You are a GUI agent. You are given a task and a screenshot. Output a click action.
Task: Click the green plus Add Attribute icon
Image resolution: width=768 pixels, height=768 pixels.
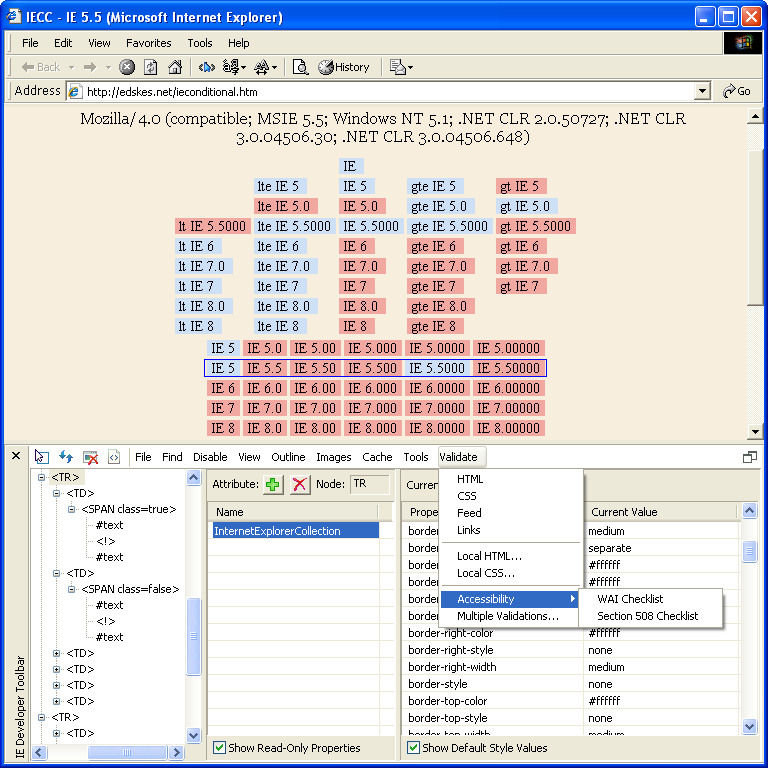[273, 484]
